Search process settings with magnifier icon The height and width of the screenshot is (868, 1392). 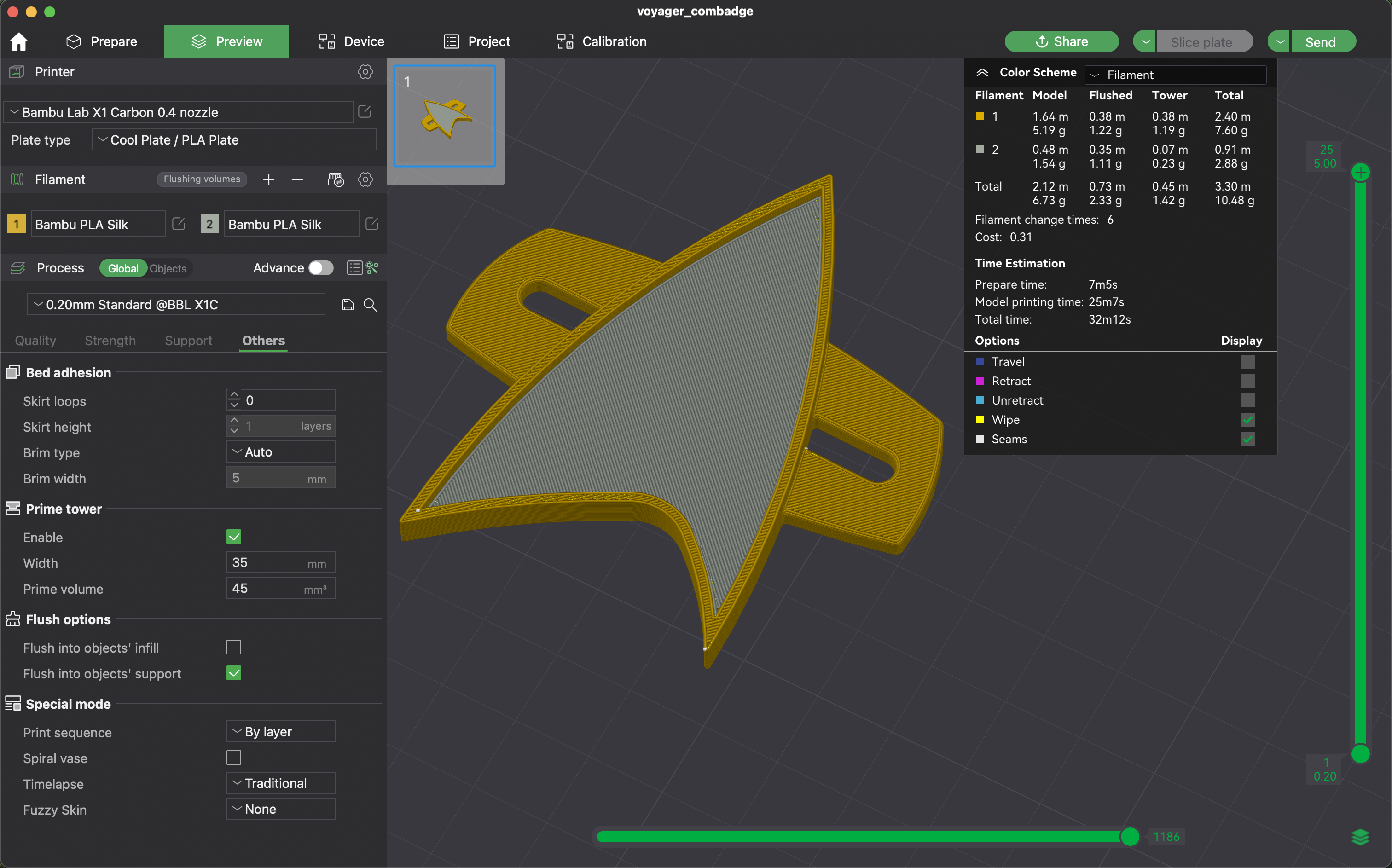point(370,305)
